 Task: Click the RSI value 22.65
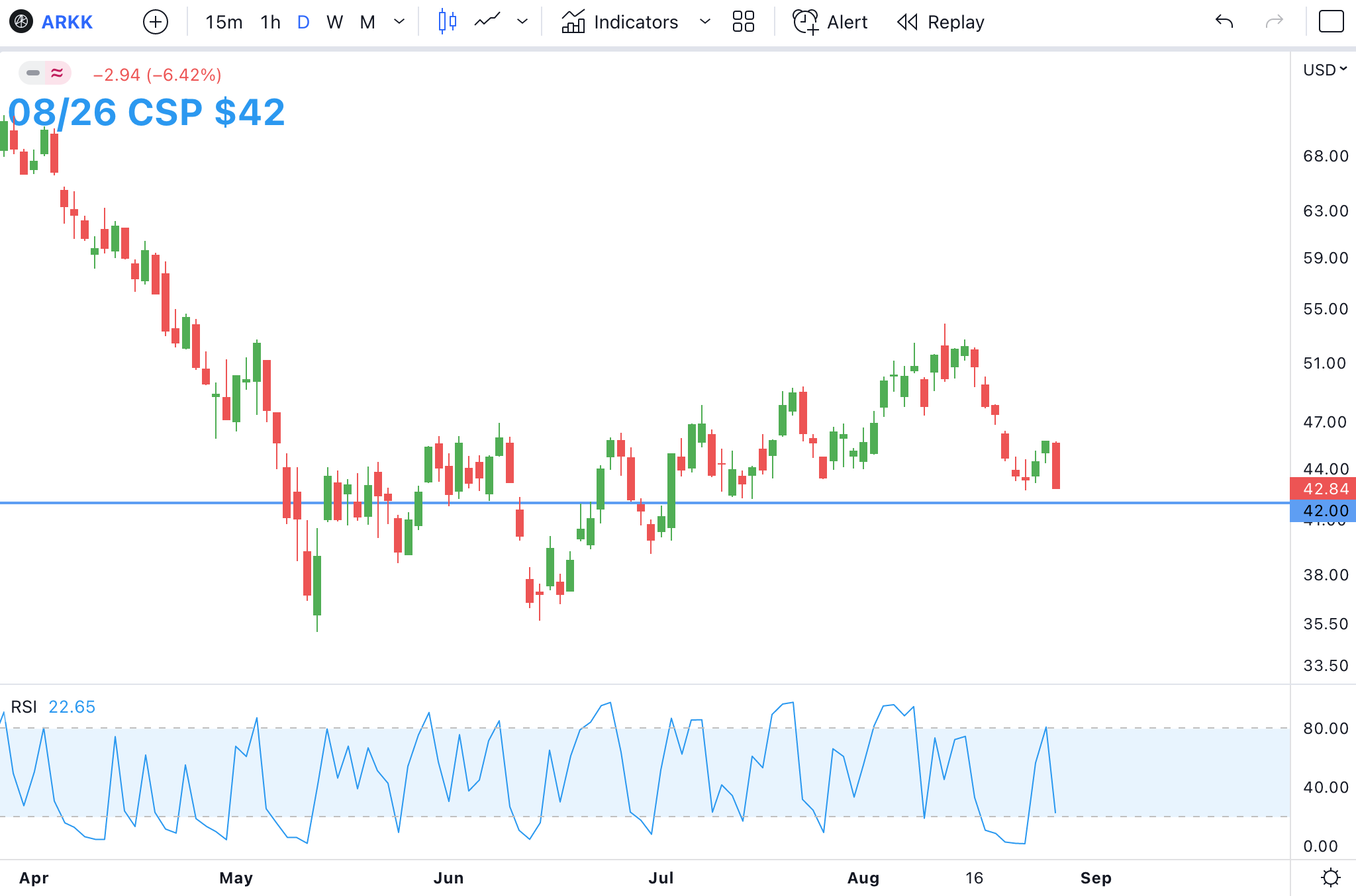tap(72, 707)
